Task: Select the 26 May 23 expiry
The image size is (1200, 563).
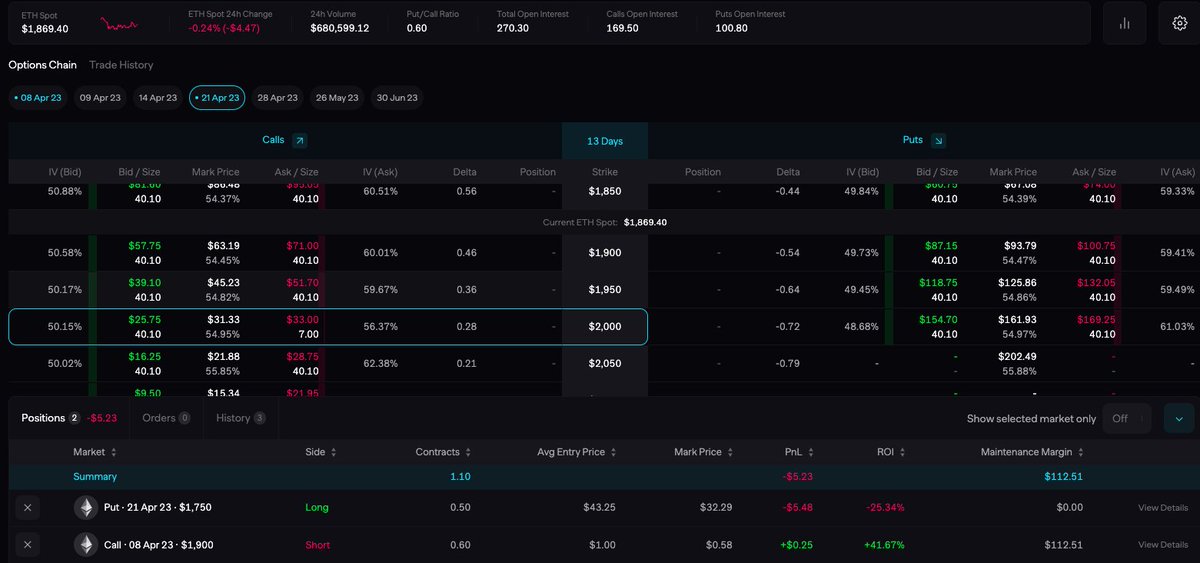Action: pyautogui.click(x=337, y=98)
